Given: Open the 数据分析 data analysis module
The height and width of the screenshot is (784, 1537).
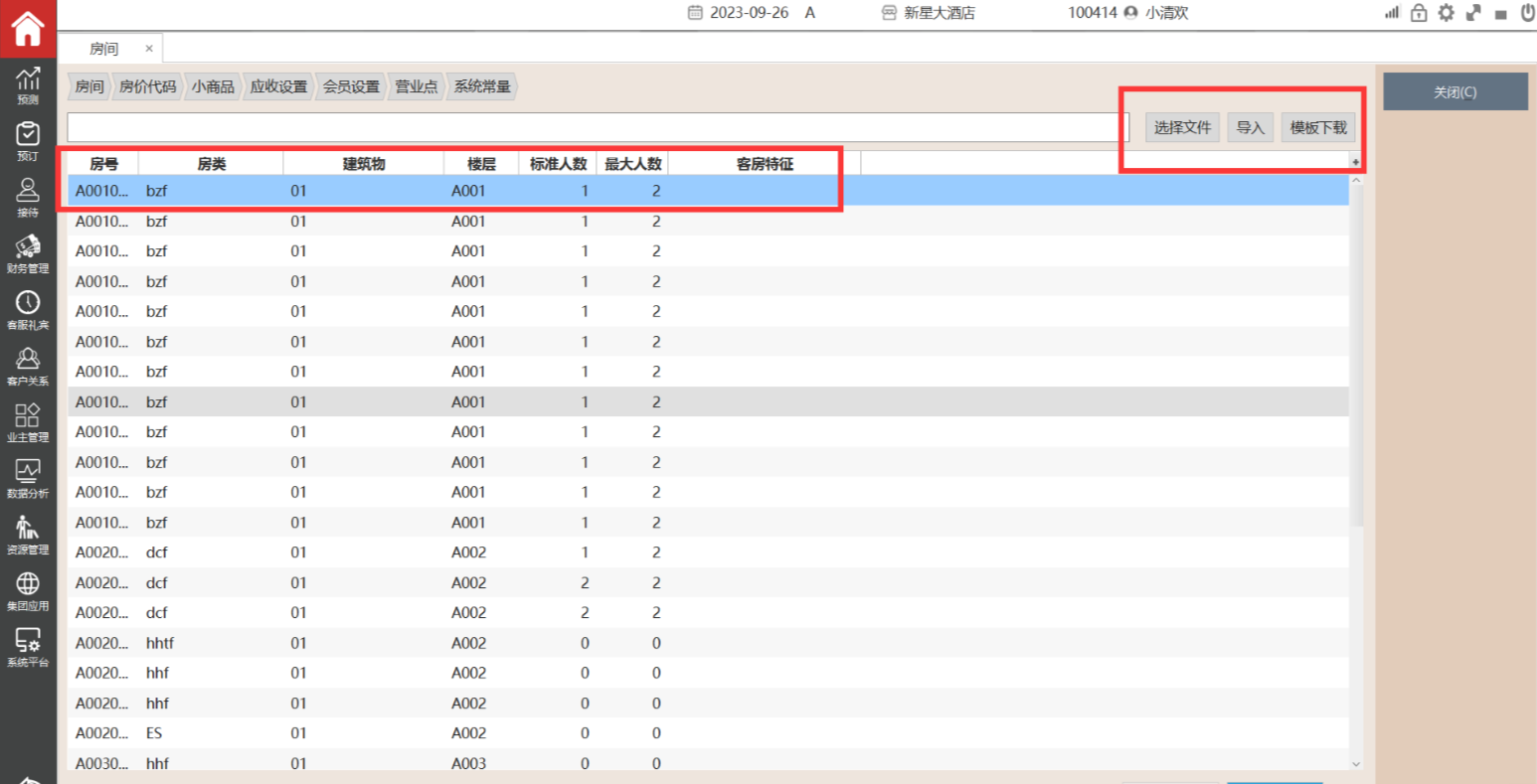Looking at the screenshot, I should pyautogui.click(x=28, y=478).
